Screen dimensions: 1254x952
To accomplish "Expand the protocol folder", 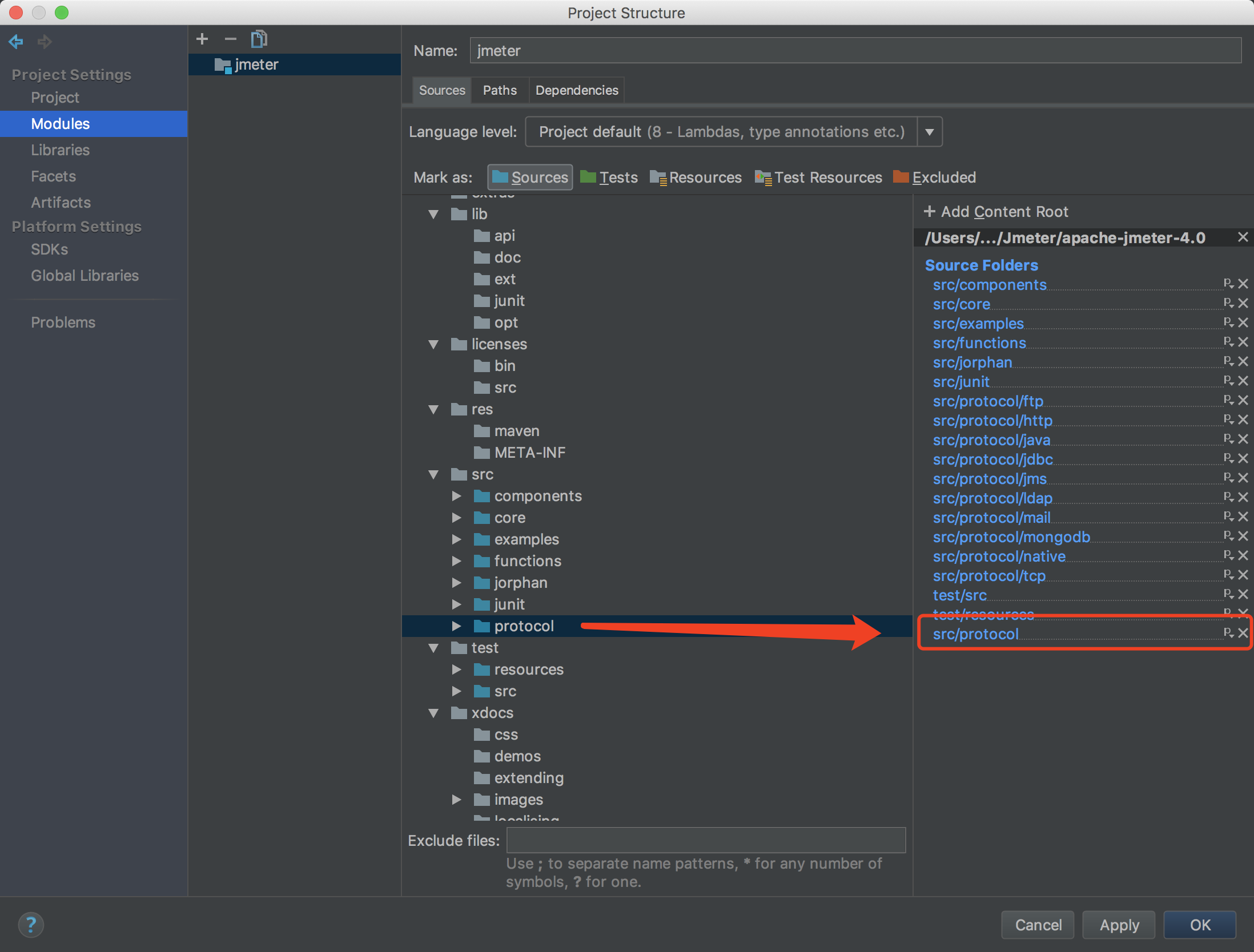I will point(456,626).
